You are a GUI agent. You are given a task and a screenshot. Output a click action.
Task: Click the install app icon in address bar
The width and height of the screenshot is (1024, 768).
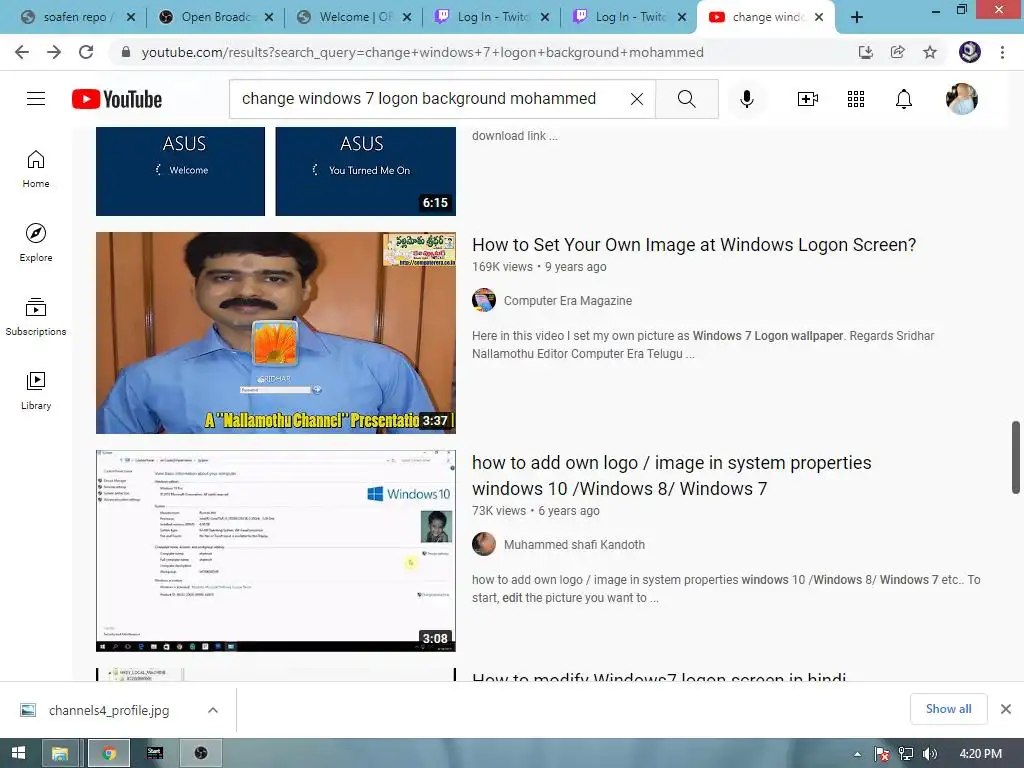coord(866,52)
